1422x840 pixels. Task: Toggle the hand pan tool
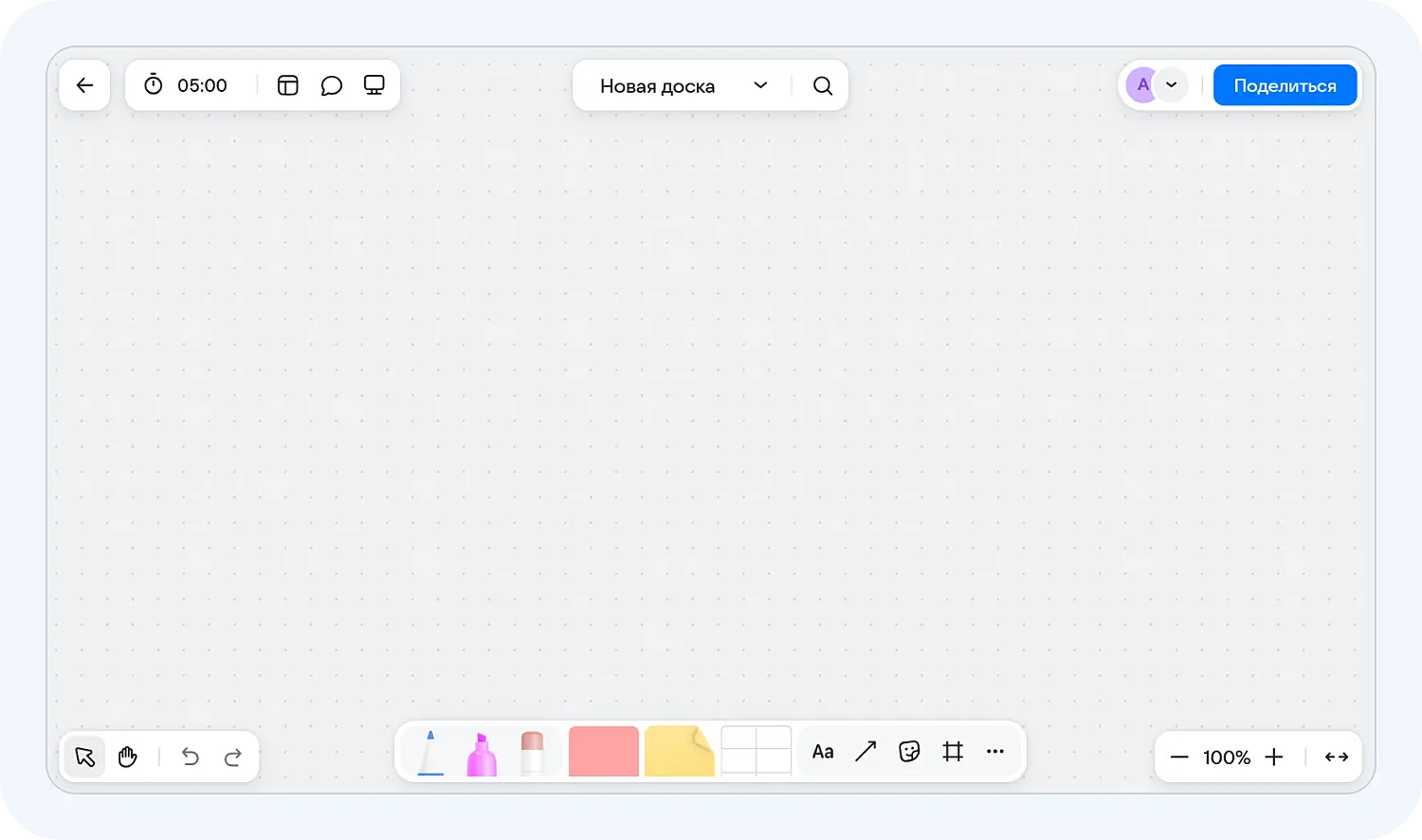128,757
